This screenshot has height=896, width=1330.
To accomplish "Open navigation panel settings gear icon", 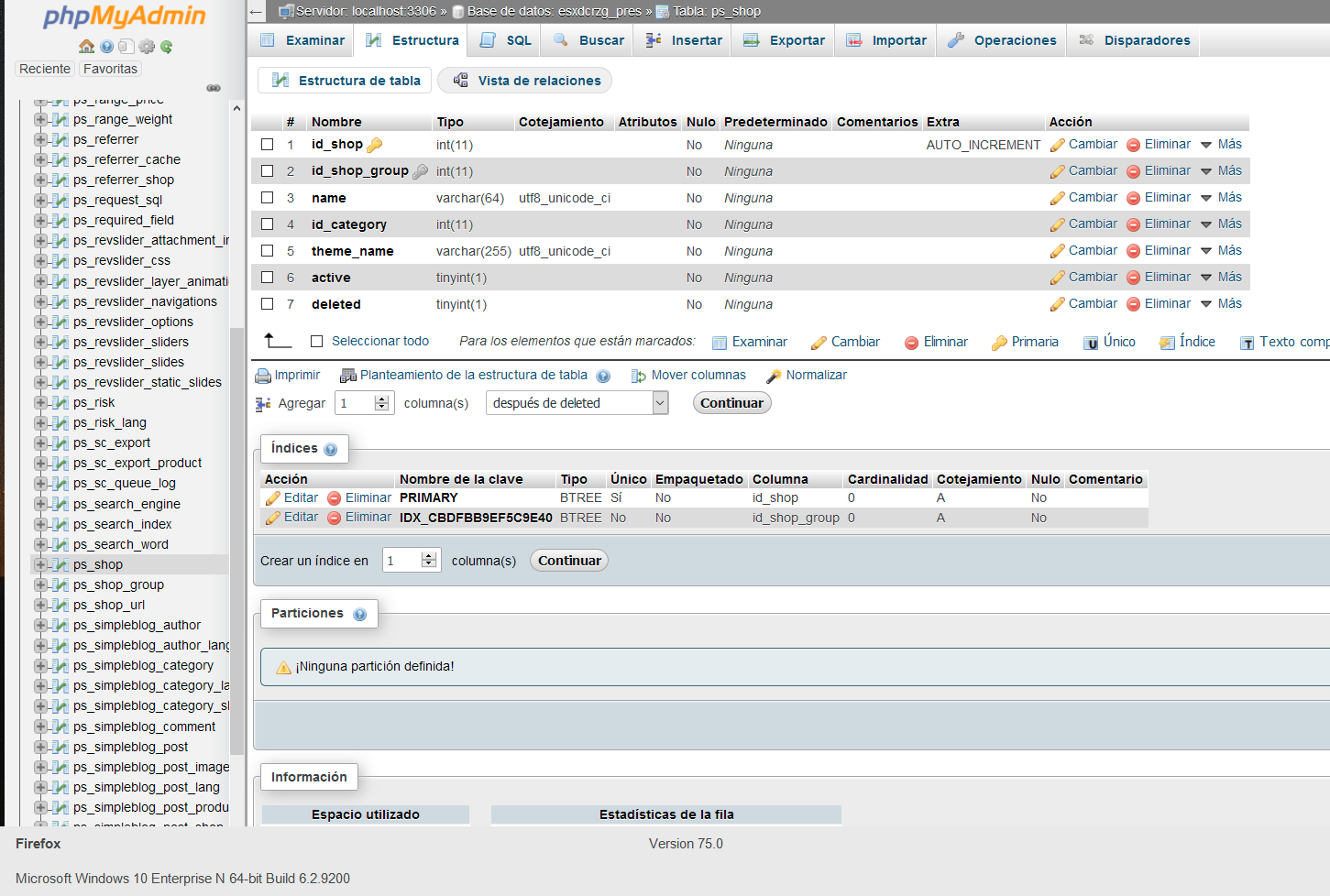I will (147, 47).
